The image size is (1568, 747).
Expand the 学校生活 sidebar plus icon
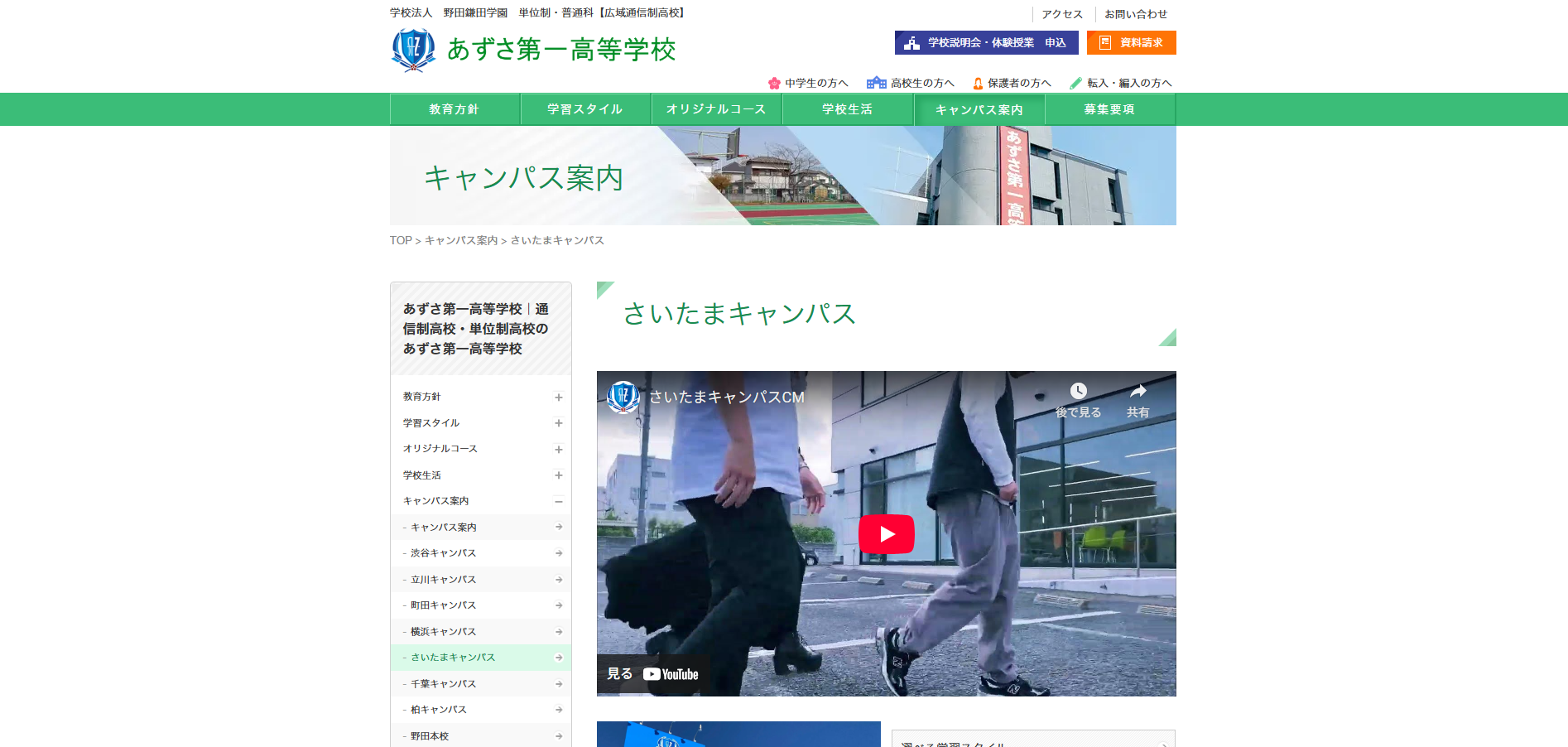tap(559, 475)
